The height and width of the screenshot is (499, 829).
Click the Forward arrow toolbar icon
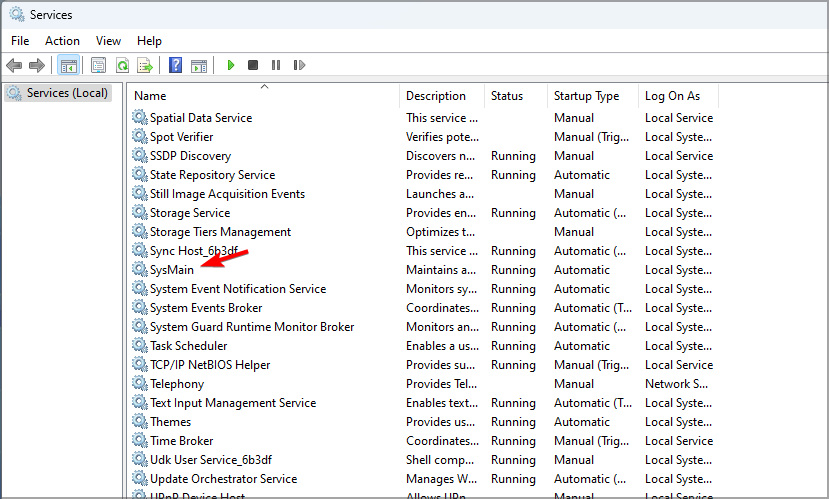click(x=36, y=66)
